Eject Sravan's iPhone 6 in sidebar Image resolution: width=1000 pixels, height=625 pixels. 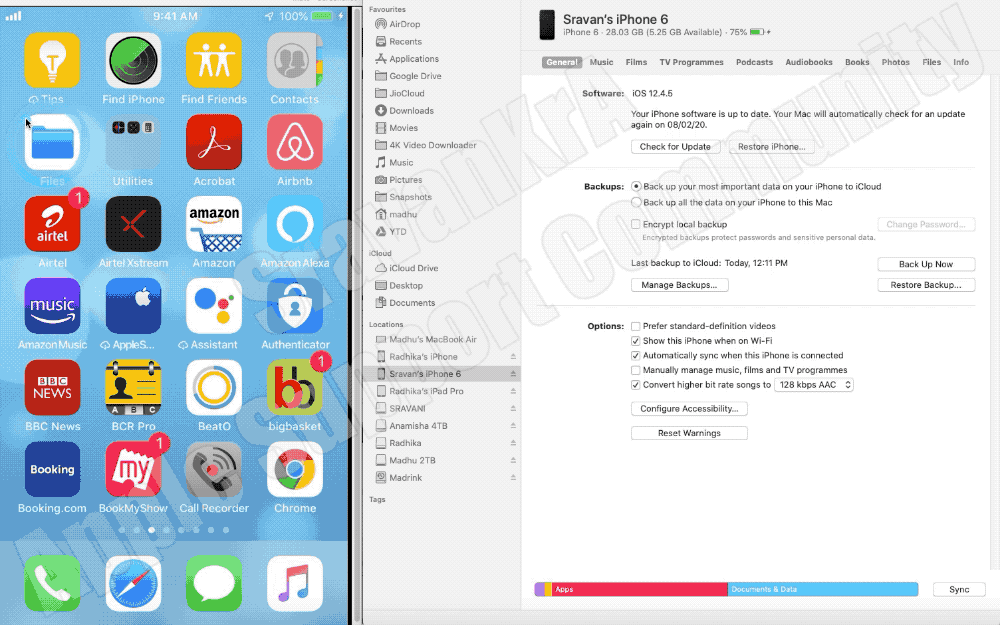tap(513, 374)
